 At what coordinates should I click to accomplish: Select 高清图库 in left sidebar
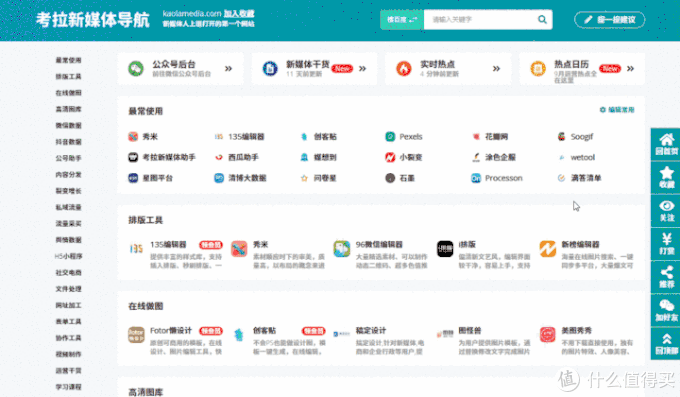pos(69,109)
